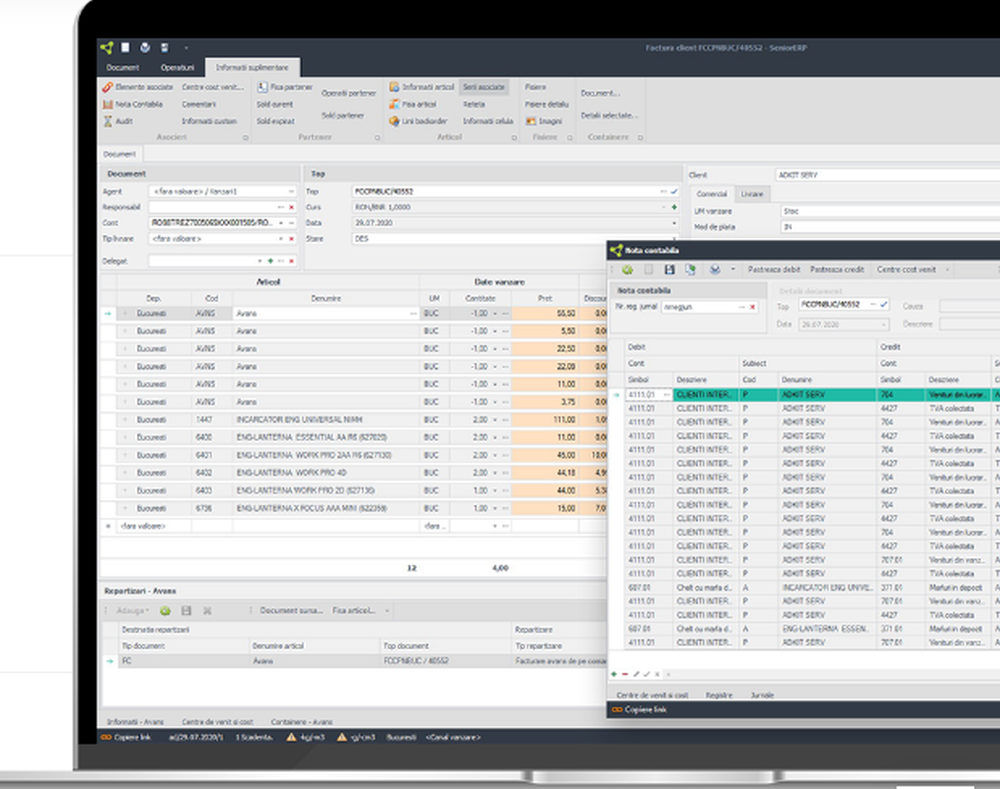1000x789 pixels.
Task: Open the Centre cost venit dropdown
Action: point(947,269)
